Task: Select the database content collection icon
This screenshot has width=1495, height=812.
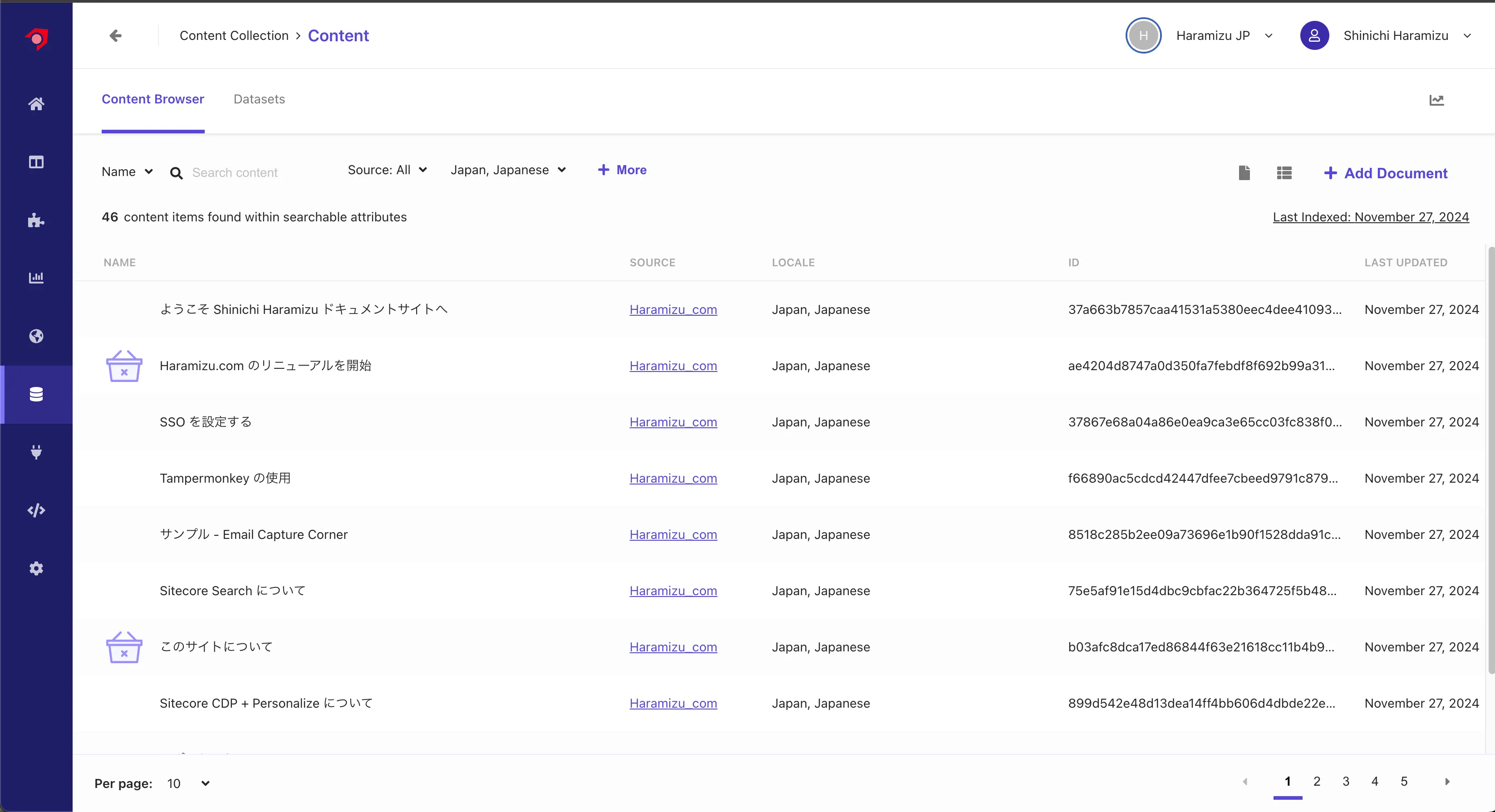Action: coord(36,394)
